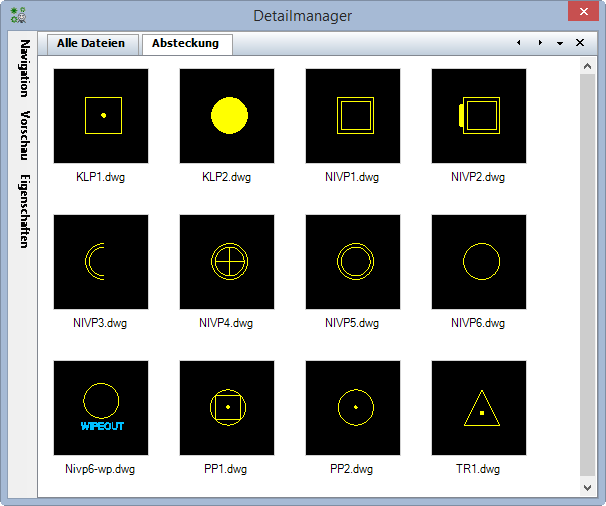Open the tab list dropdown arrow
606x506 pixels.
click(559, 44)
